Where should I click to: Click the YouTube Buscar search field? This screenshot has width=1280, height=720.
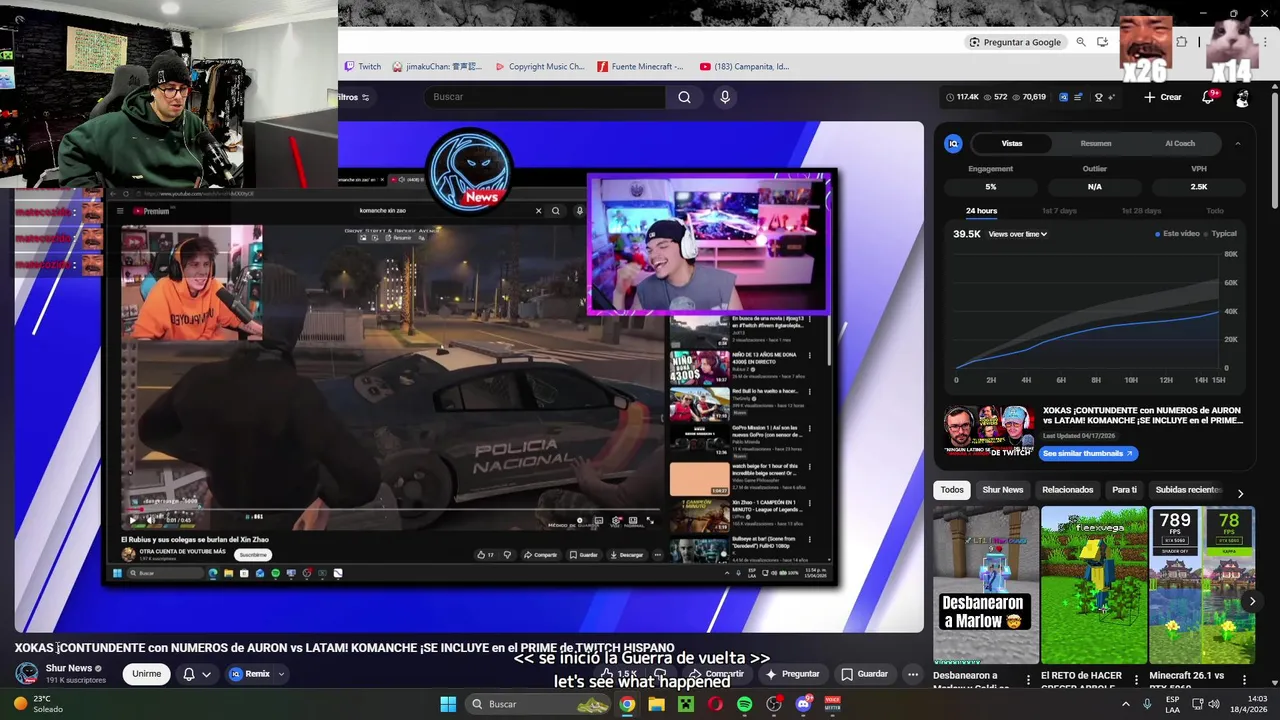pos(545,97)
